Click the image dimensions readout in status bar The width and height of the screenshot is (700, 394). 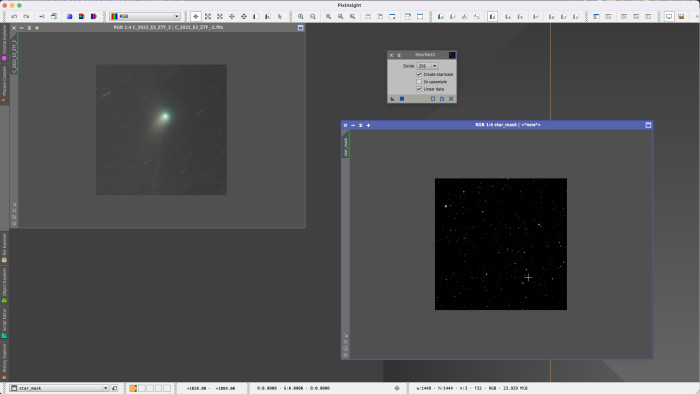click(472, 388)
